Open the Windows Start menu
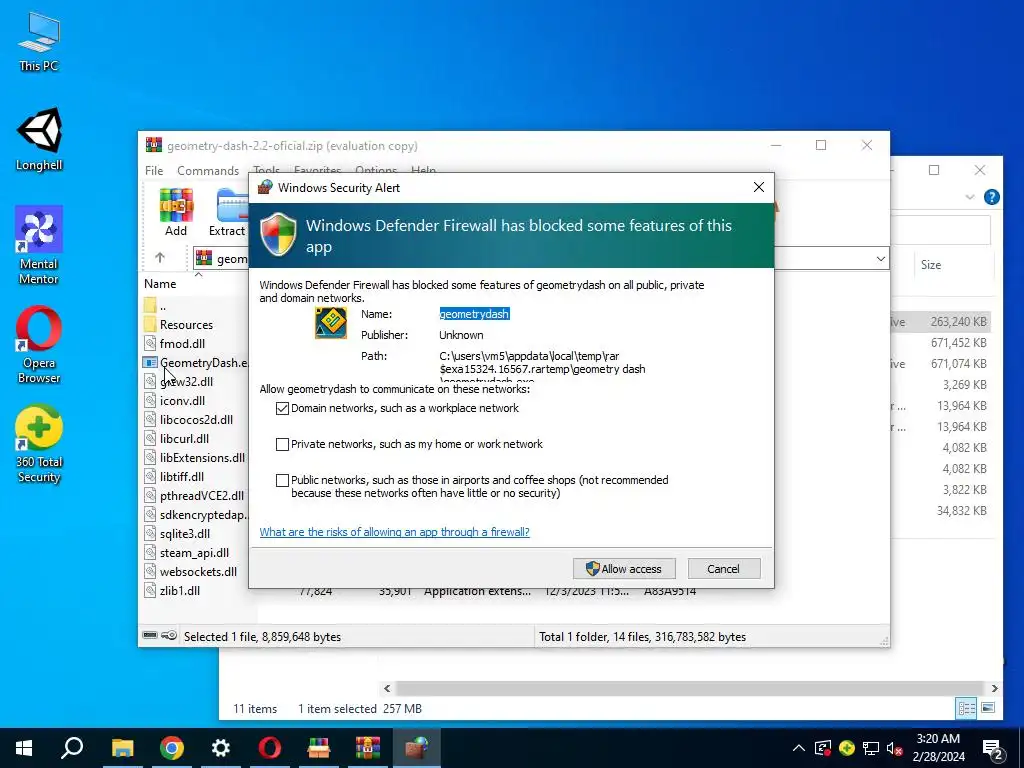The width and height of the screenshot is (1024, 768). click(24, 748)
